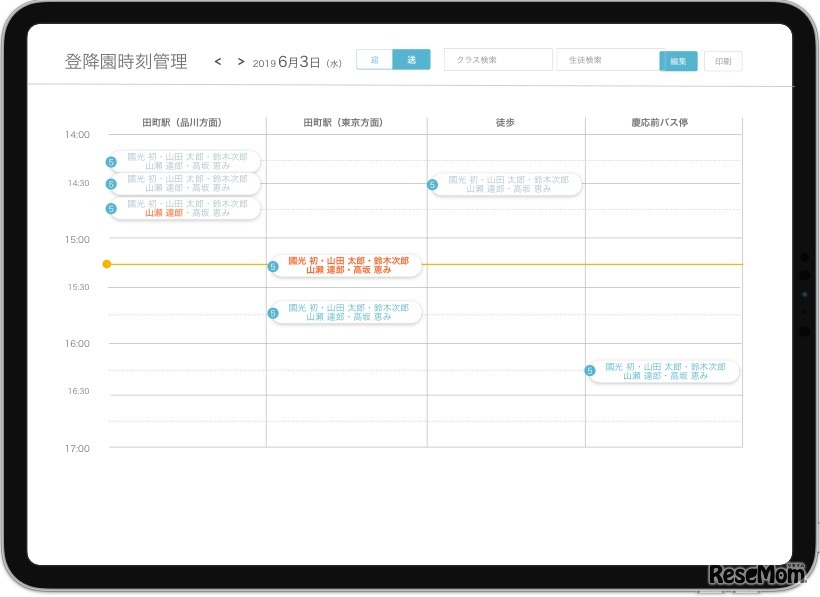Image resolution: width=820 pixels, height=597 pixels.
Task: Click the "5" badge on the 16:15 慶応前バス停 entry
Action: 591,370
